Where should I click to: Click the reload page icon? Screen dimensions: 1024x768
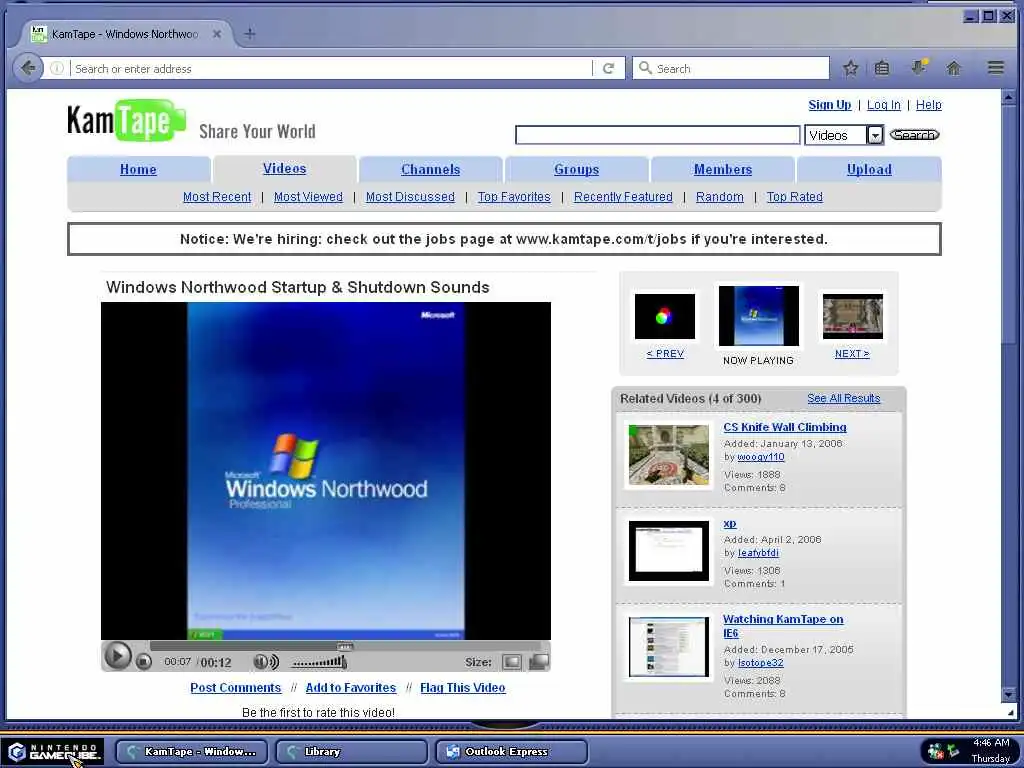click(608, 68)
